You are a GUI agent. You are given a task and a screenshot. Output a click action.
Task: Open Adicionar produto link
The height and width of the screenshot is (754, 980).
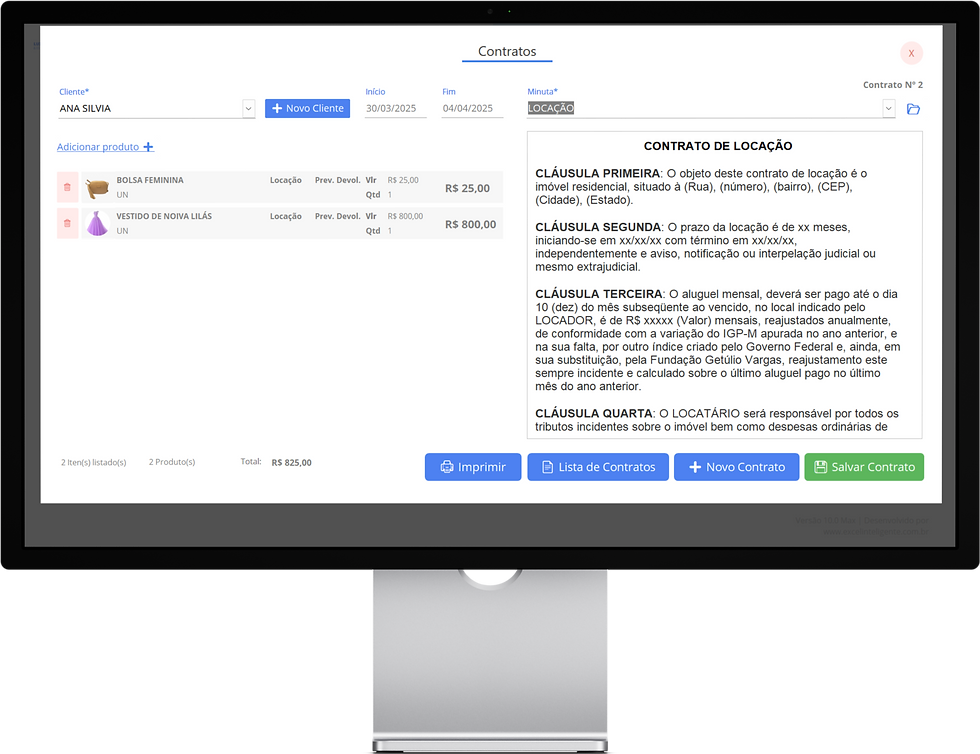98,146
